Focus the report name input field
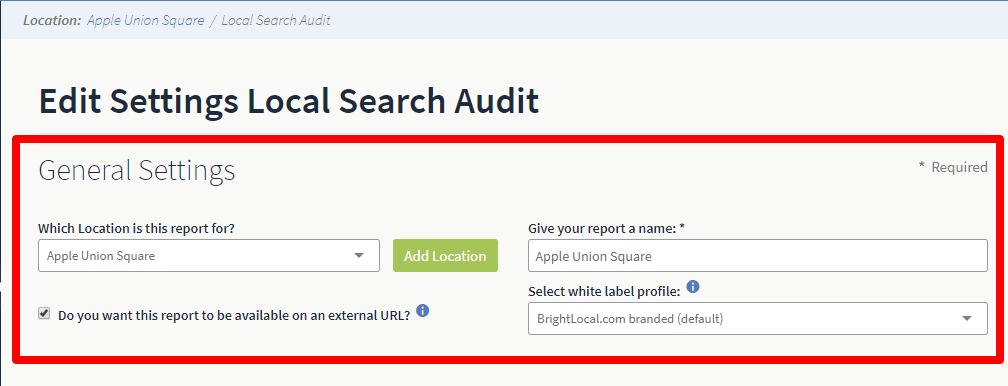 pos(758,255)
